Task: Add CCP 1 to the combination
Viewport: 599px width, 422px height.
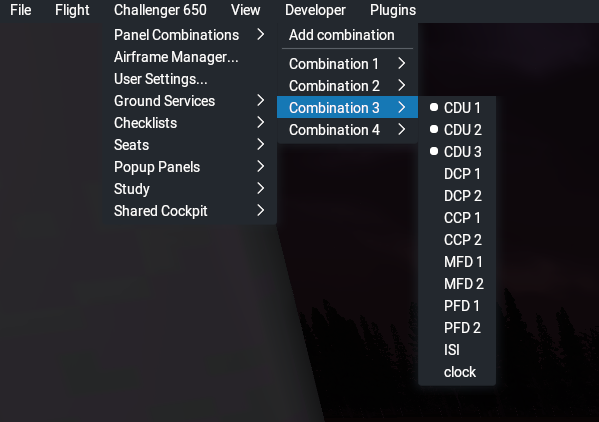Action: [x=457, y=218]
